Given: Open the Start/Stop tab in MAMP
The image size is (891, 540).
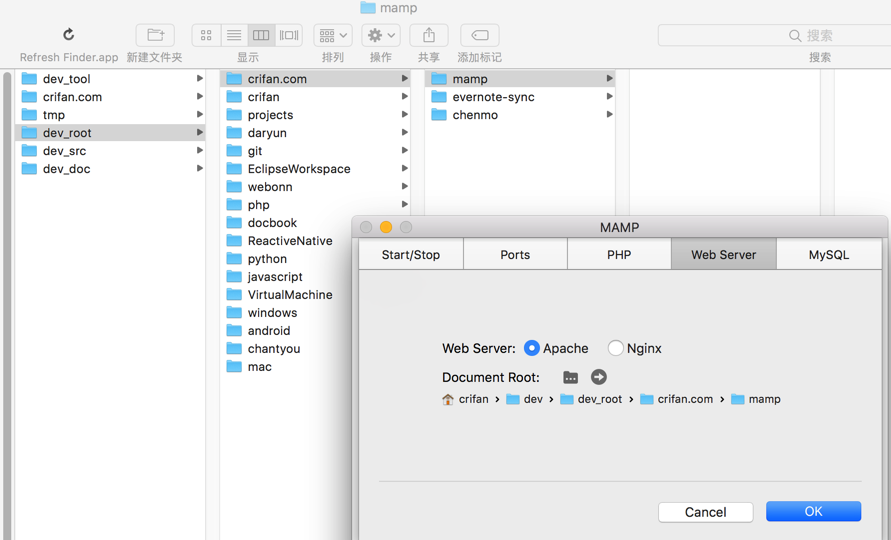Looking at the screenshot, I should pyautogui.click(x=411, y=255).
